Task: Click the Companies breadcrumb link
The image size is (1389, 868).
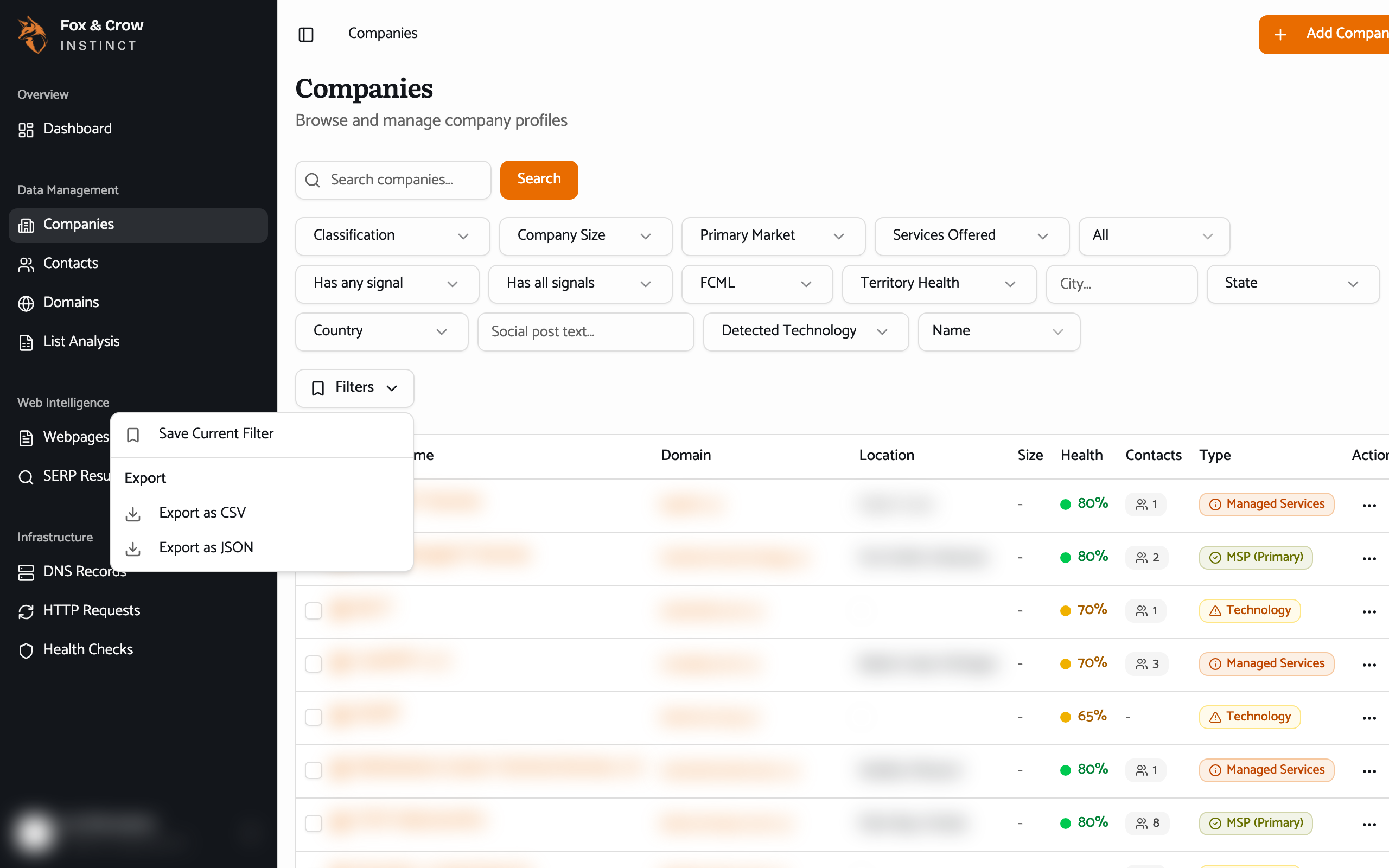Action: point(383,33)
